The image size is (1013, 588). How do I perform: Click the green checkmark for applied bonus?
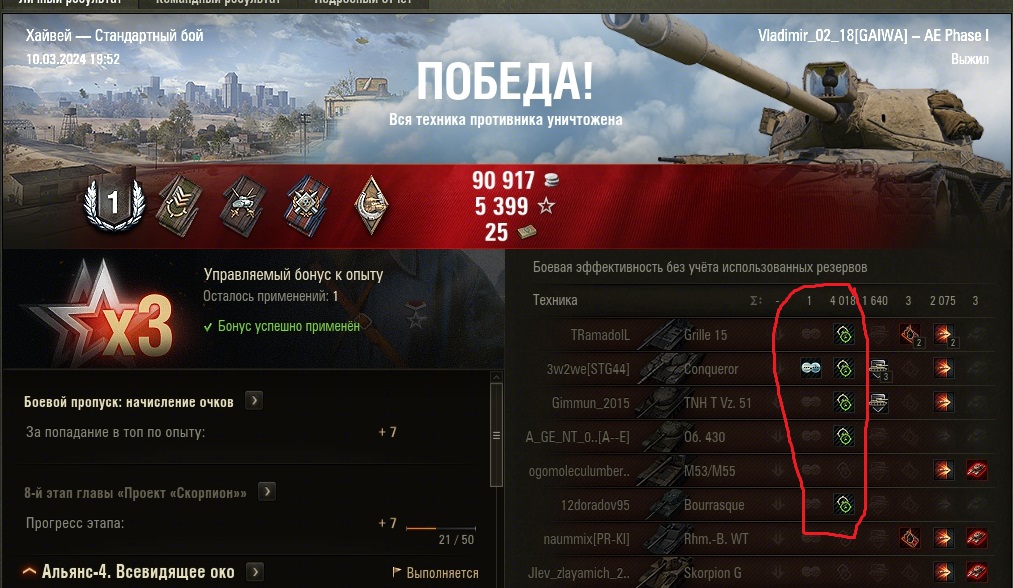(208, 327)
